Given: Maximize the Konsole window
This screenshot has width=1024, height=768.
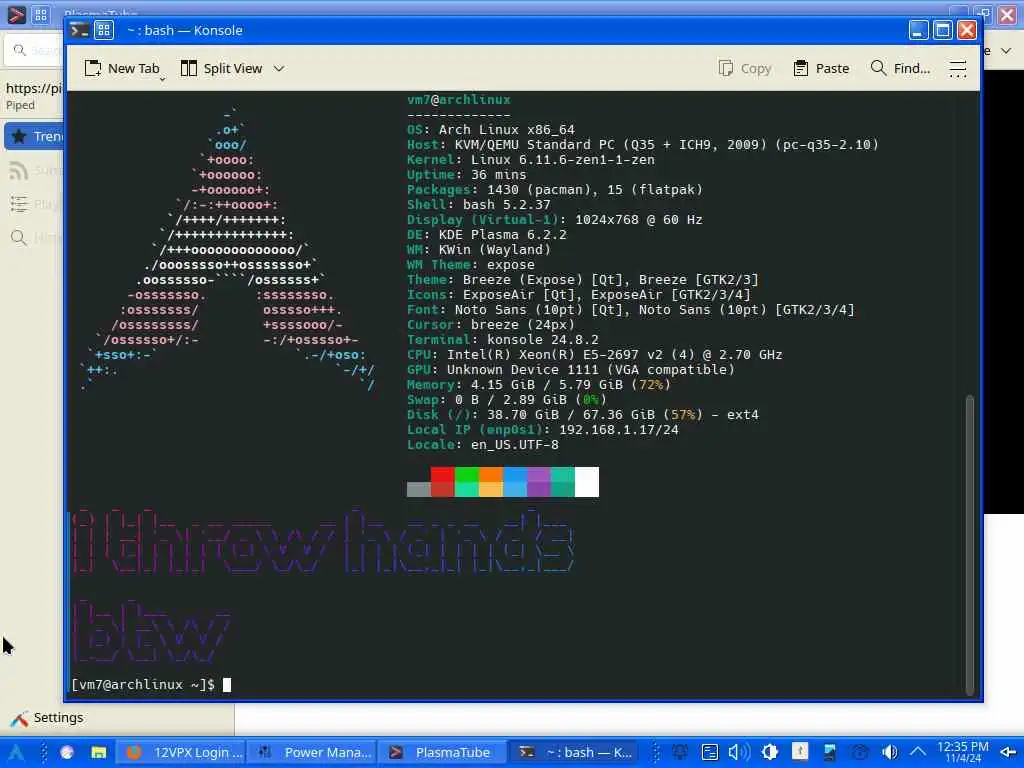Looking at the screenshot, I should (x=942, y=30).
